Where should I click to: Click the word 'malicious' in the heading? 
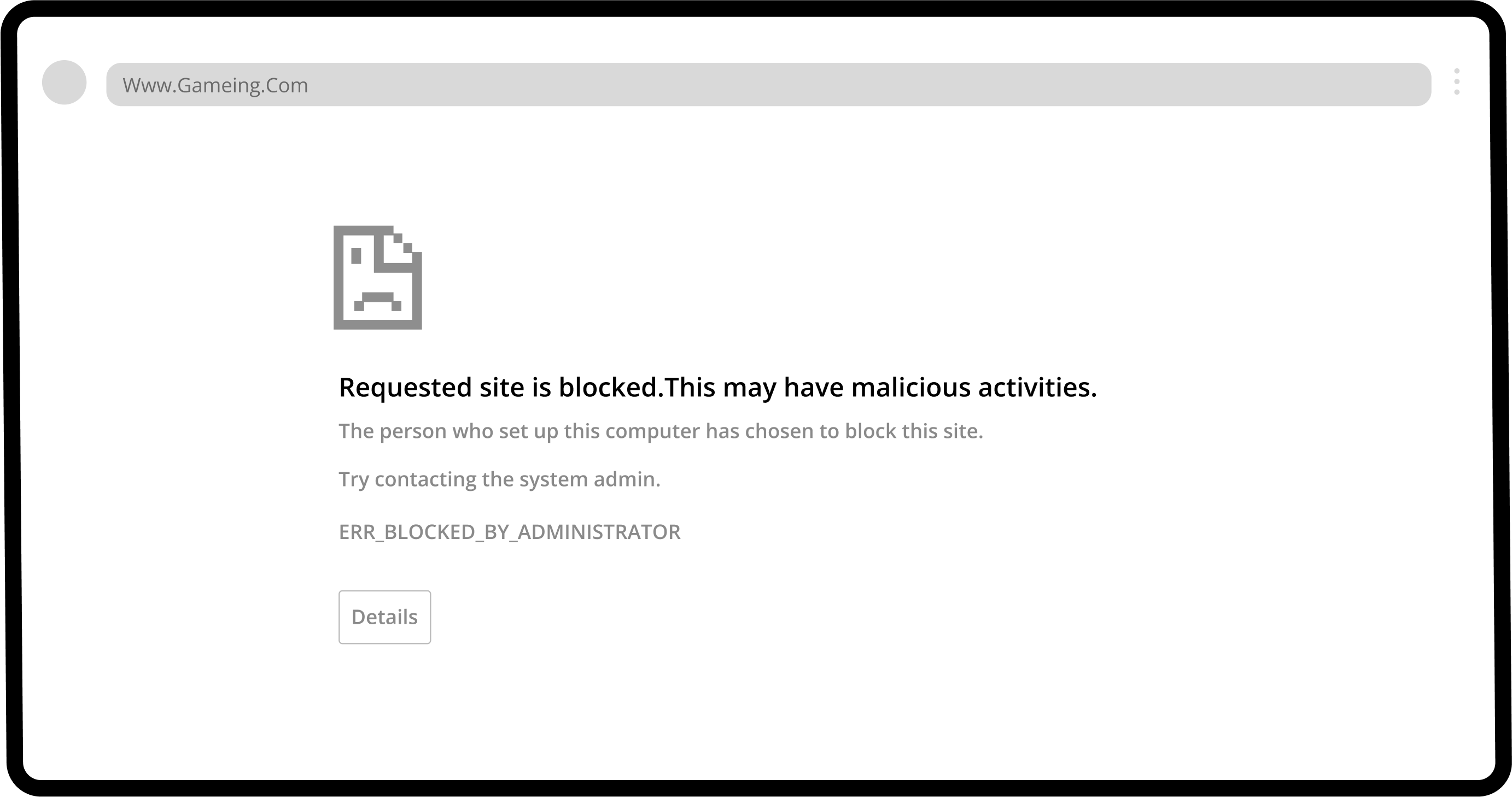(911, 388)
